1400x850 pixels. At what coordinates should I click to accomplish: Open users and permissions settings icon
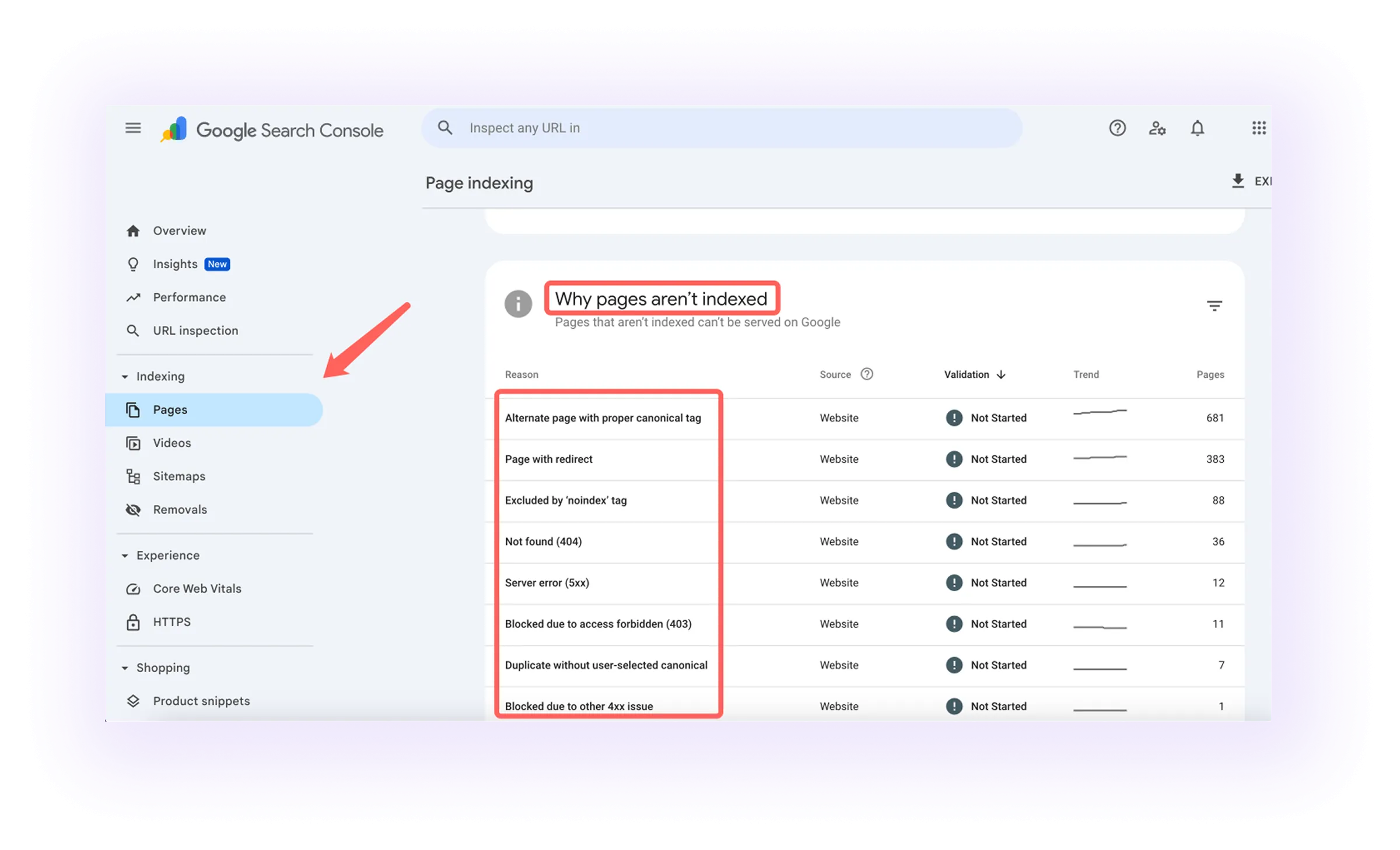coord(1157,128)
